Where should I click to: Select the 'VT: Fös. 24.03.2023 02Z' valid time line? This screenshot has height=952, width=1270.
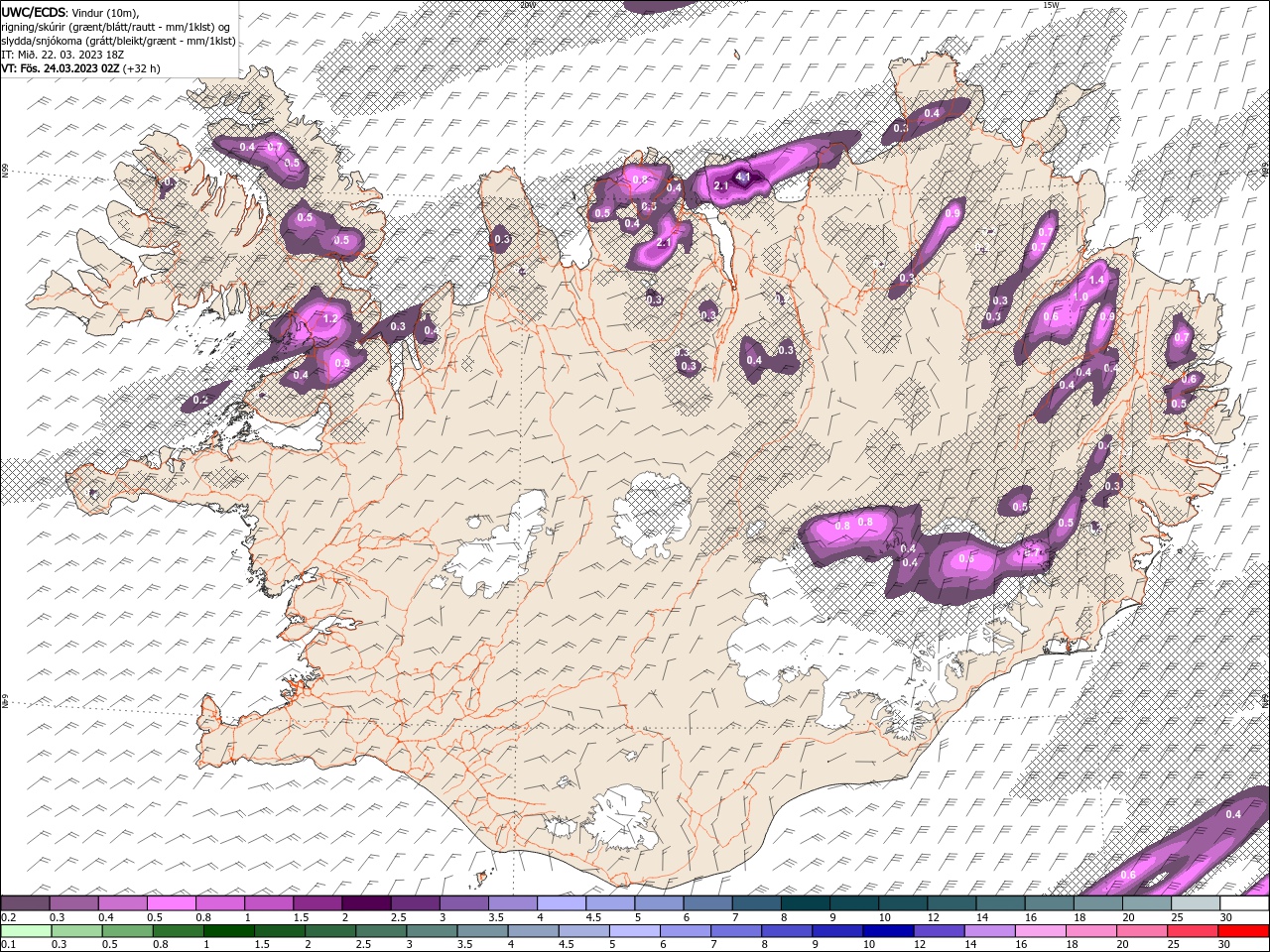point(61,68)
